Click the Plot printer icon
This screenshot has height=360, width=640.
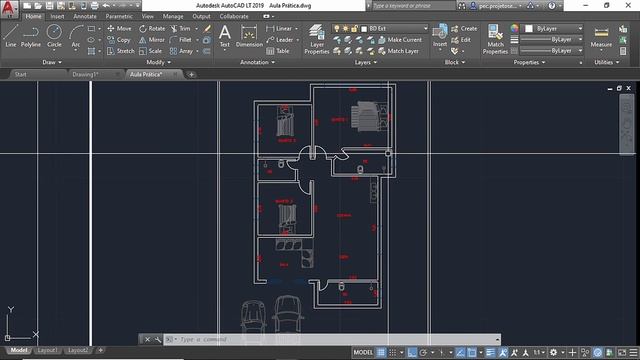point(94,6)
